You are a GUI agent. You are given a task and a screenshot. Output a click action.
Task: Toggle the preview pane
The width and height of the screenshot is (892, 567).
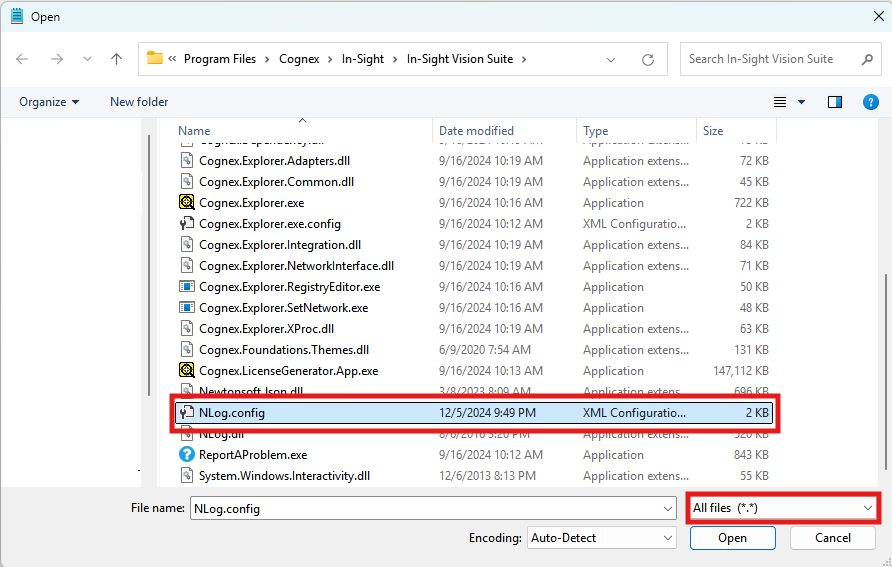click(835, 102)
